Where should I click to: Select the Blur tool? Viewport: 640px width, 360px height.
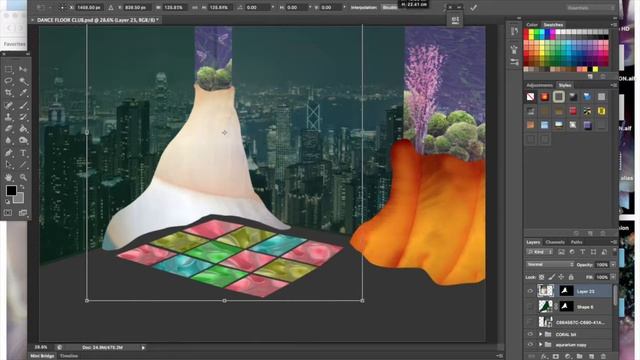pyautogui.click(x=8, y=141)
